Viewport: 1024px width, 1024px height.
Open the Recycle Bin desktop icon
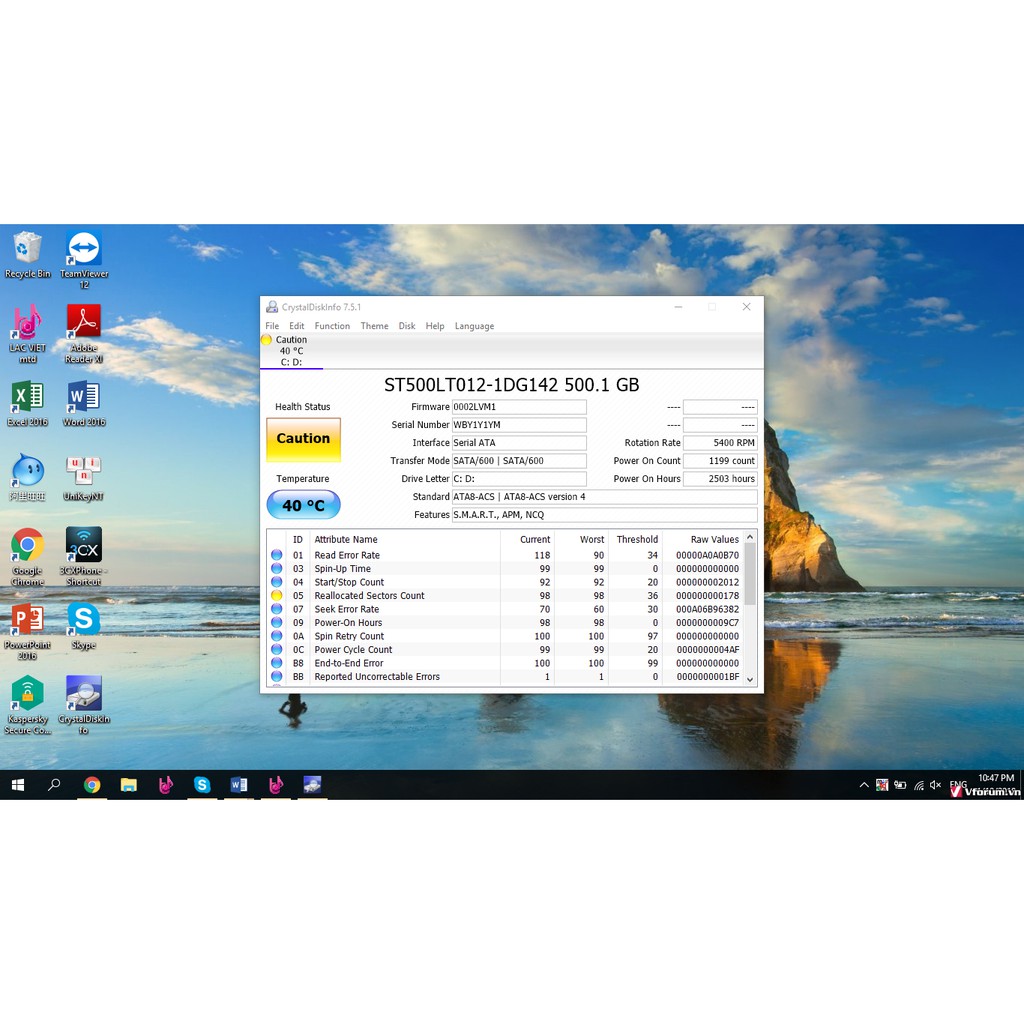coord(27,249)
